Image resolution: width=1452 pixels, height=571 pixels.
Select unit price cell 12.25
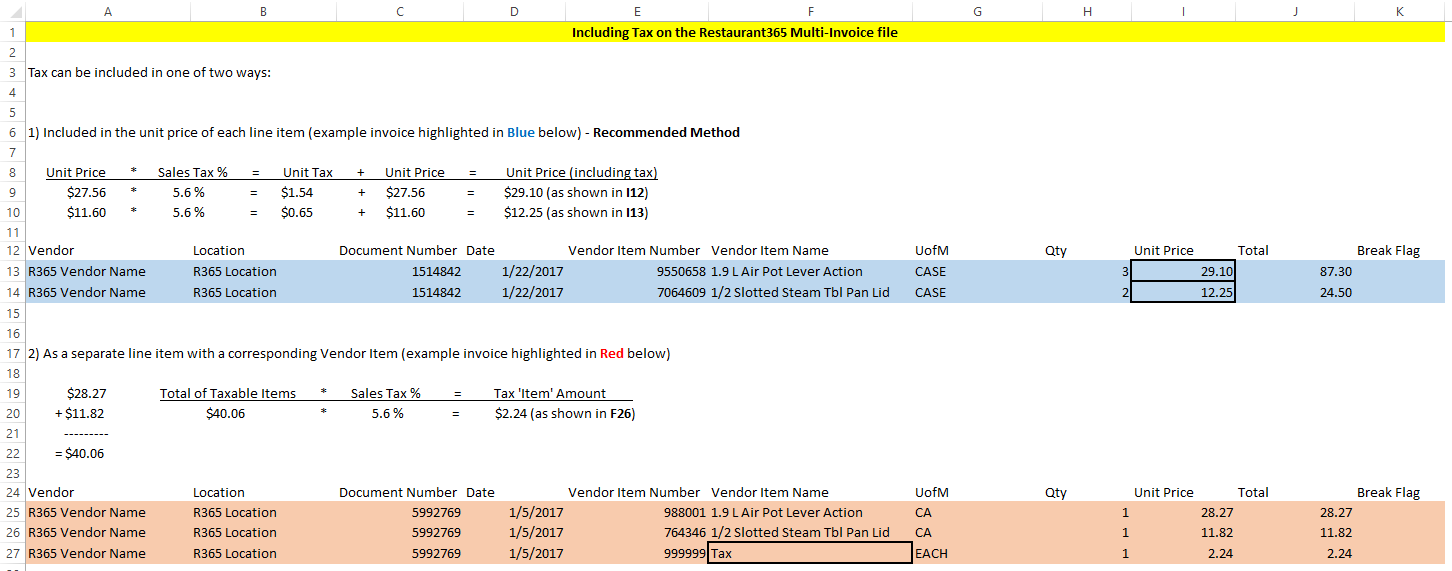pos(1183,292)
